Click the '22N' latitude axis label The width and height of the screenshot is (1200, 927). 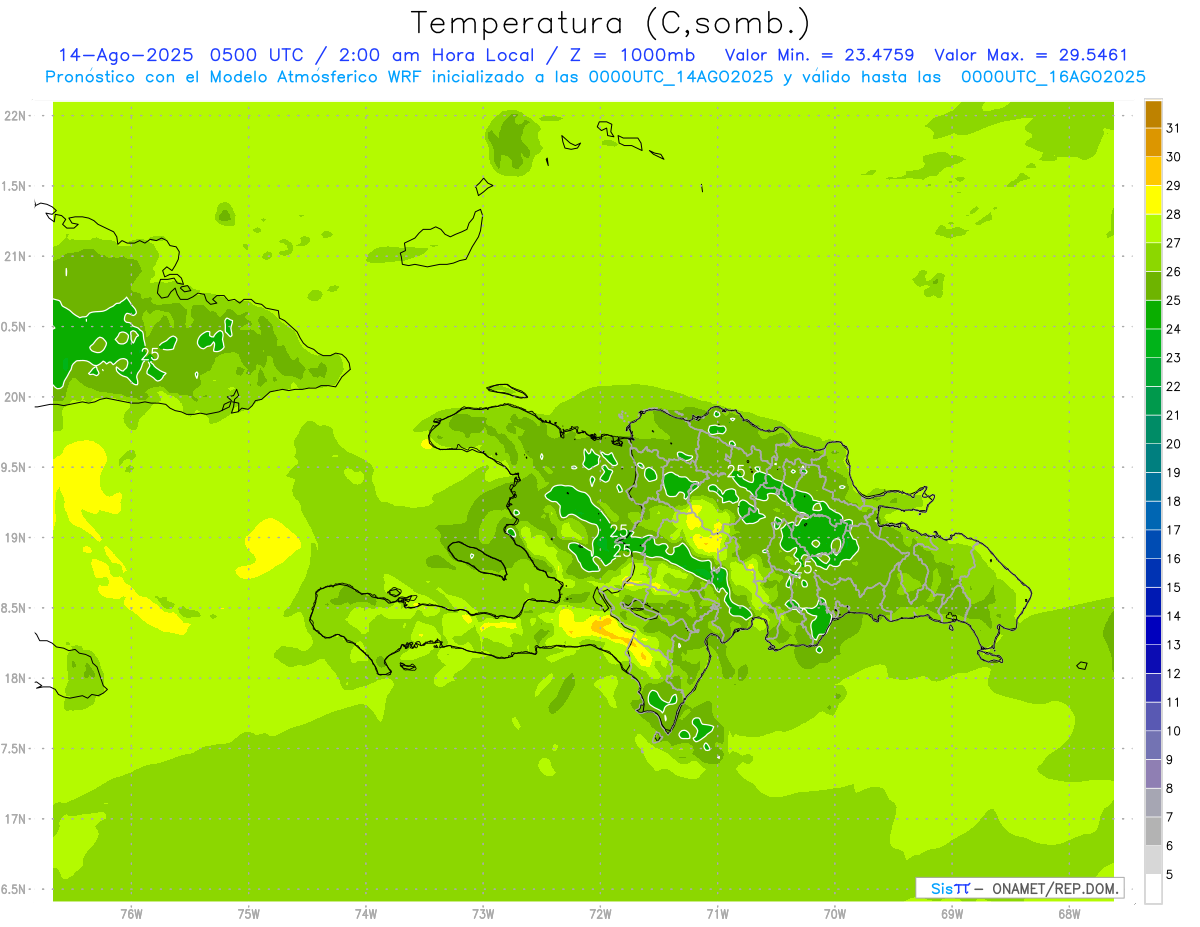(15, 116)
